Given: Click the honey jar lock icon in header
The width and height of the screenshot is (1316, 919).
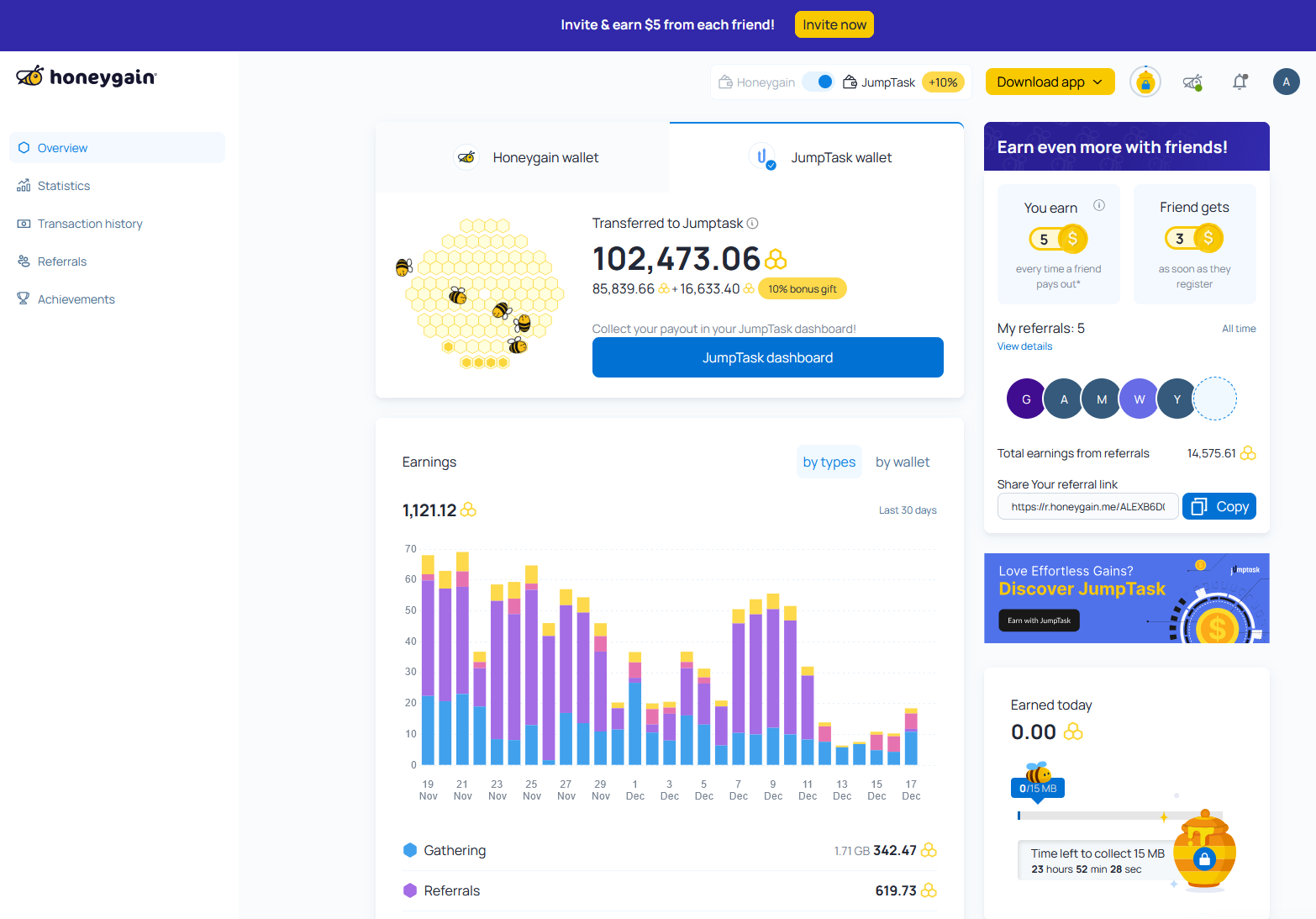Looking at the screenshot, I should click(1145, 82).
